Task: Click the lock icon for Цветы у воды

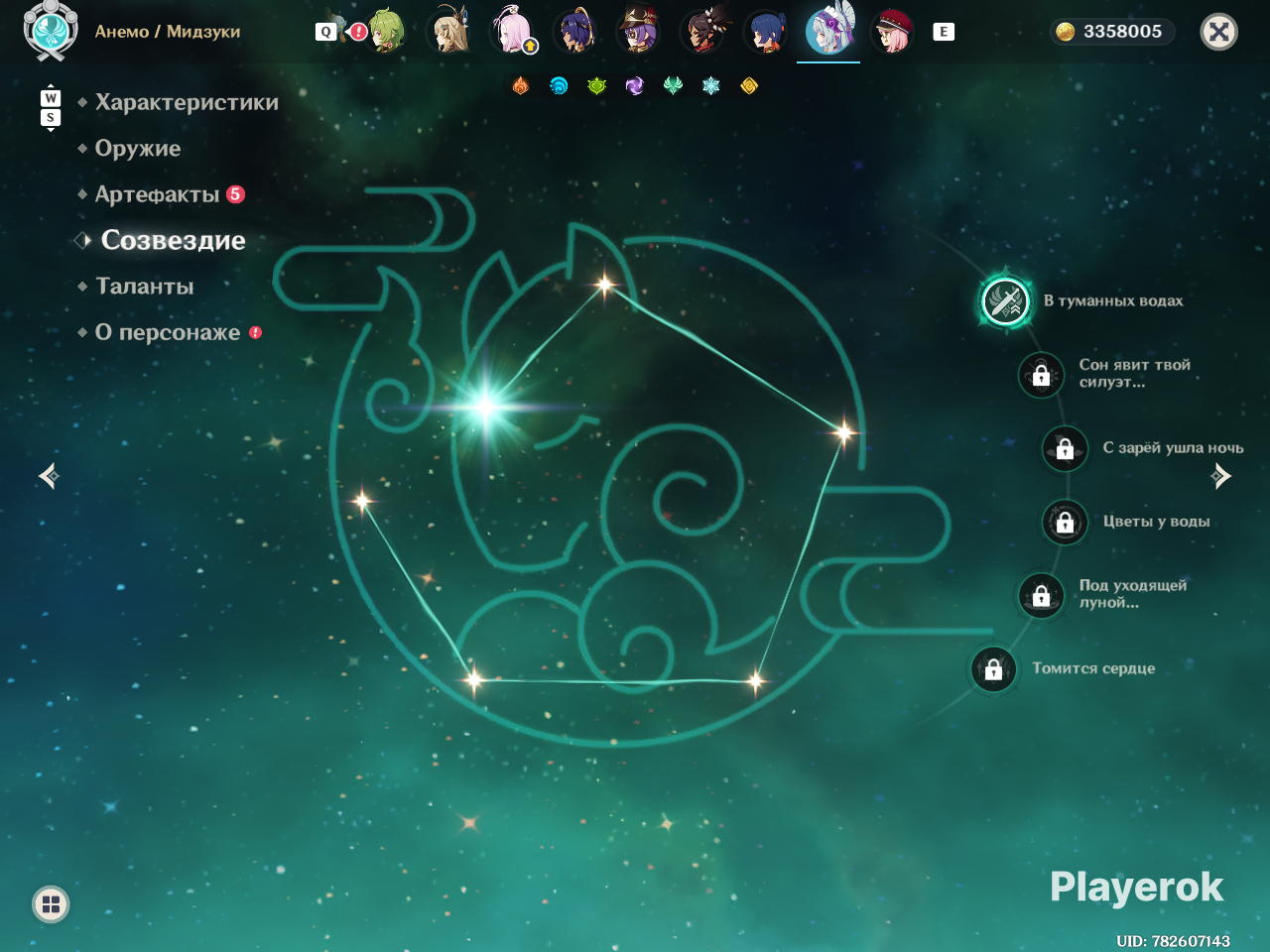Action: 1065,522
